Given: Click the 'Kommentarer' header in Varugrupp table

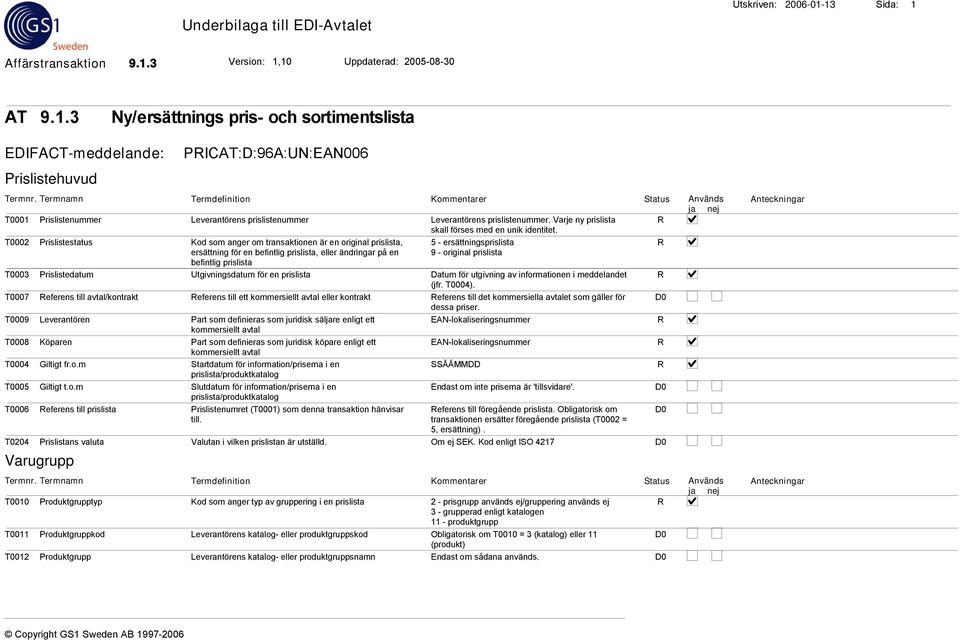Looking at the screenshot, I should [x=459, y=481].
